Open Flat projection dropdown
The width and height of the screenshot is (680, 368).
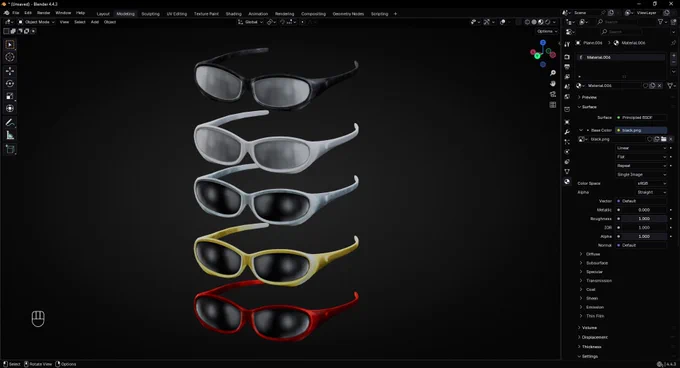click(x=641, y=157)
